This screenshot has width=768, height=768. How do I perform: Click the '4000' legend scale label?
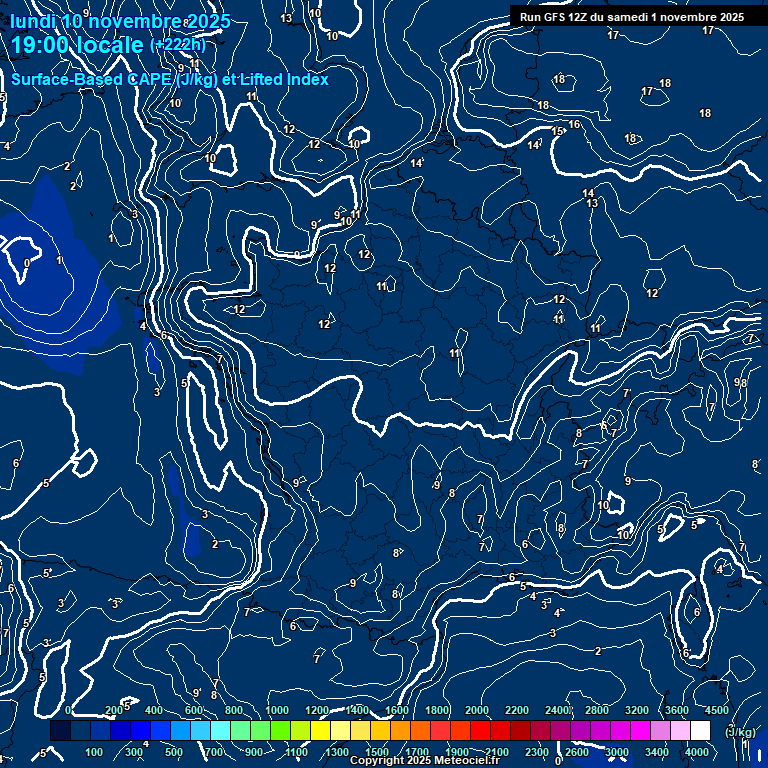click(x=696, y=752)
